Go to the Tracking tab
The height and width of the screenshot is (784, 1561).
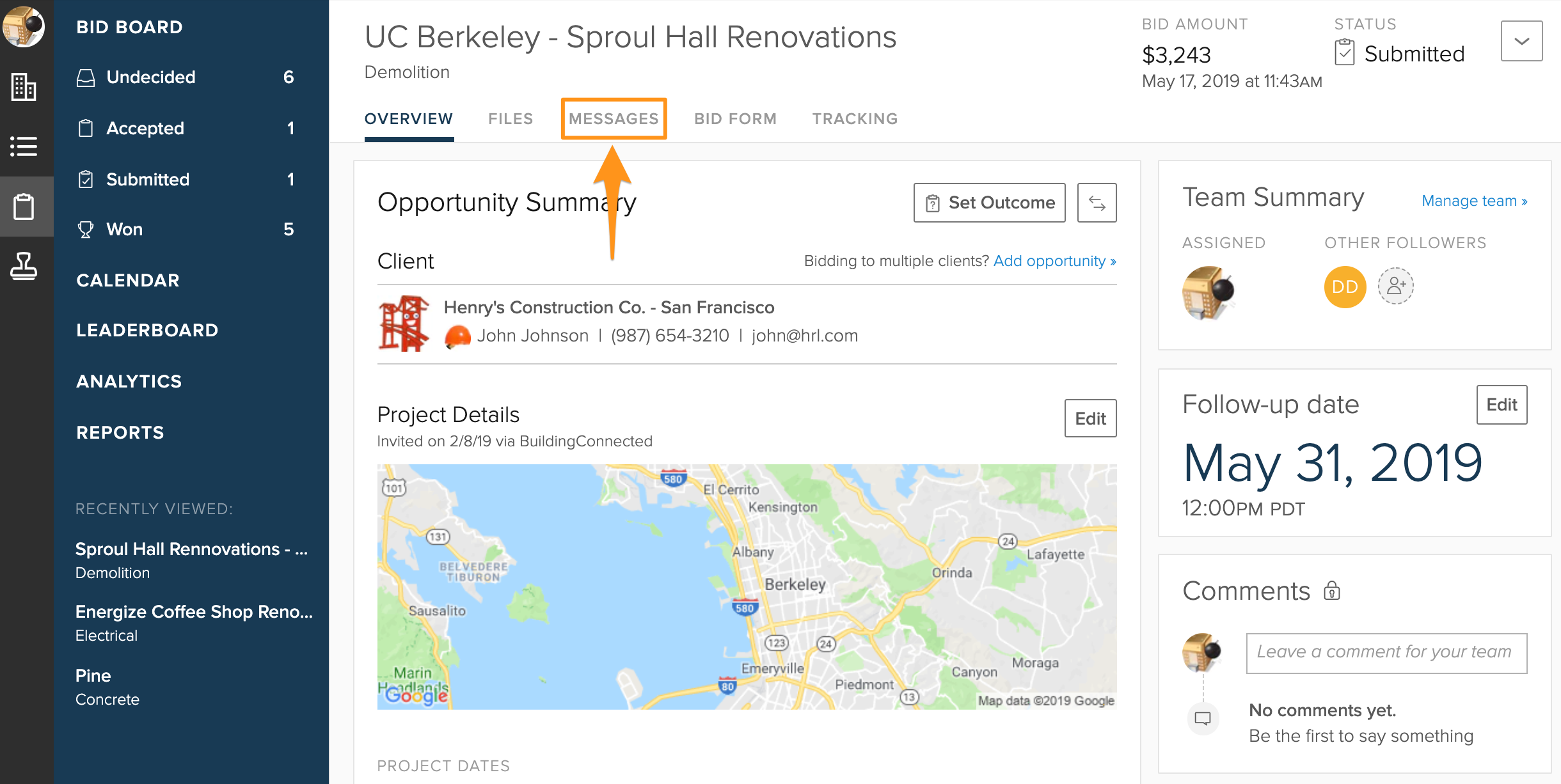pos(855,119)
